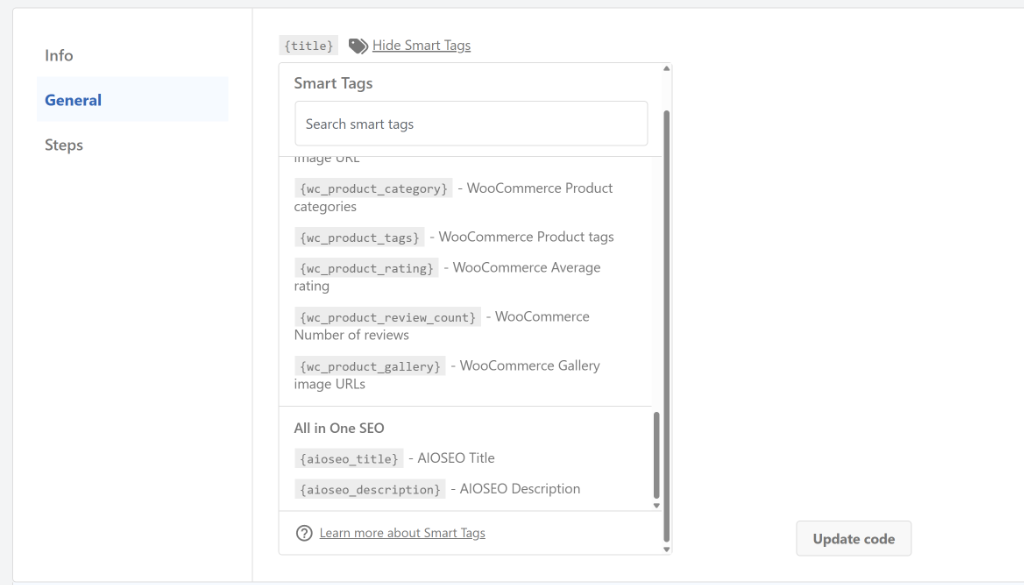Click the Smart Tags heading

click(333, 84)
